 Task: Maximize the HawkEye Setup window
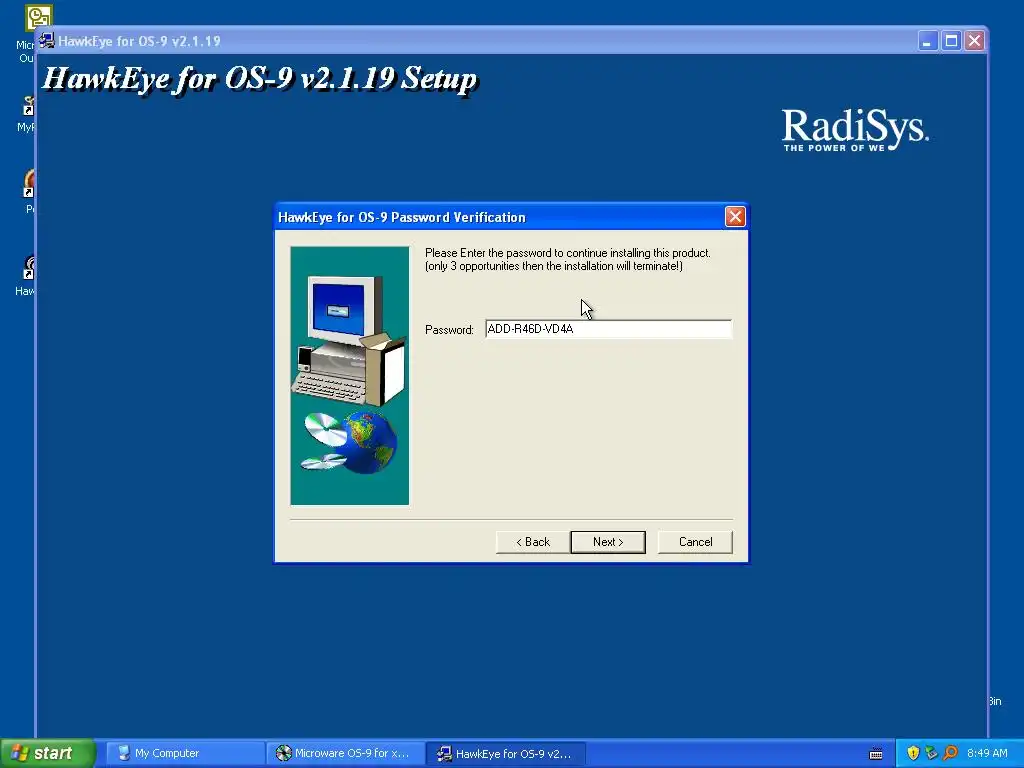952,40
